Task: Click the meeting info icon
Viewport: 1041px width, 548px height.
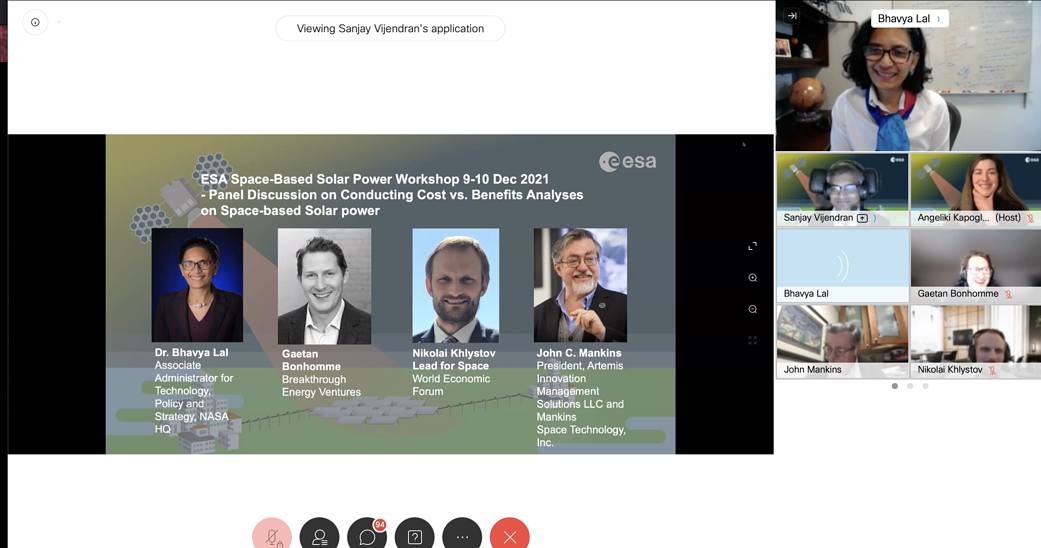Action: (x=35, y=22)
